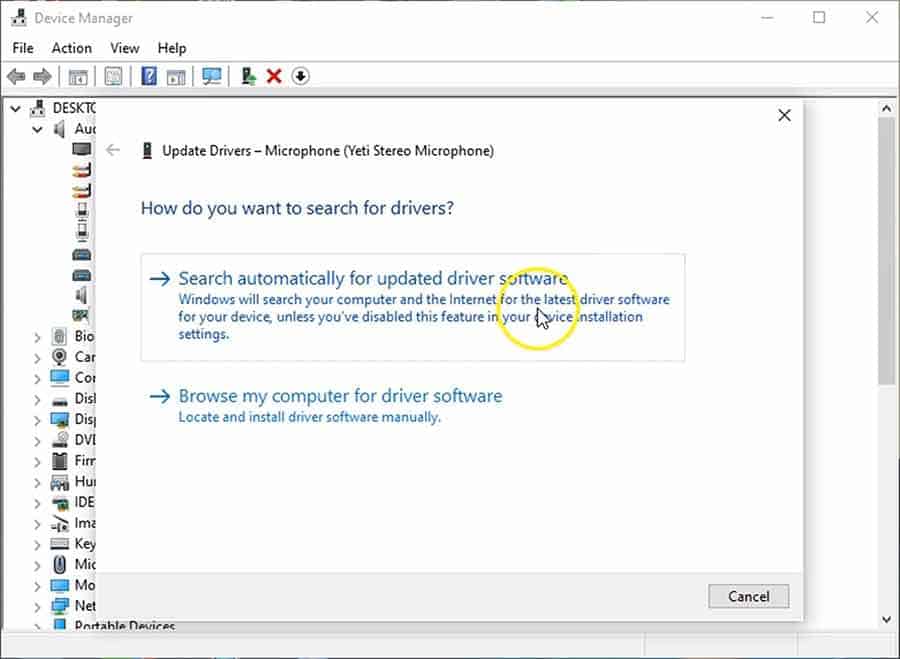Select the IDE controller icon in the tree
The height and width of the screenshot is (659, 900).
pyautogui.click(x=60, y=503)
